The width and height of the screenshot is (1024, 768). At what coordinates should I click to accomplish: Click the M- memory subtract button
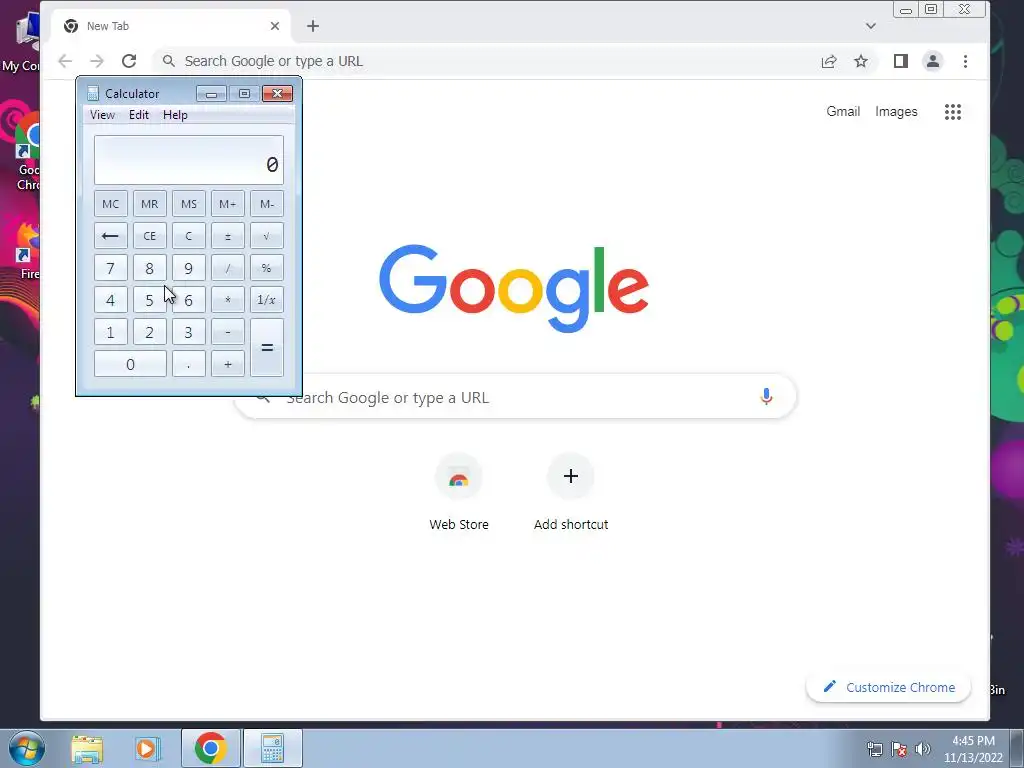coord(266,204)
